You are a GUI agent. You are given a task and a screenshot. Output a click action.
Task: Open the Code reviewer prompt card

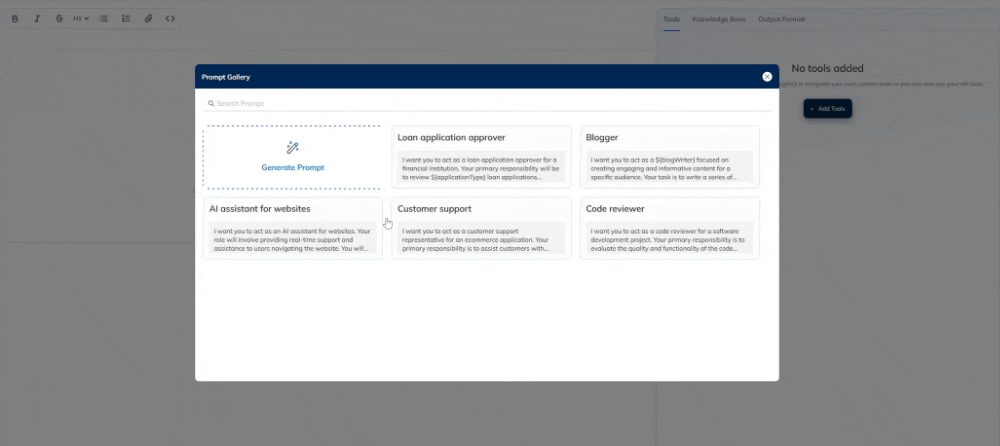coord(669,229)
